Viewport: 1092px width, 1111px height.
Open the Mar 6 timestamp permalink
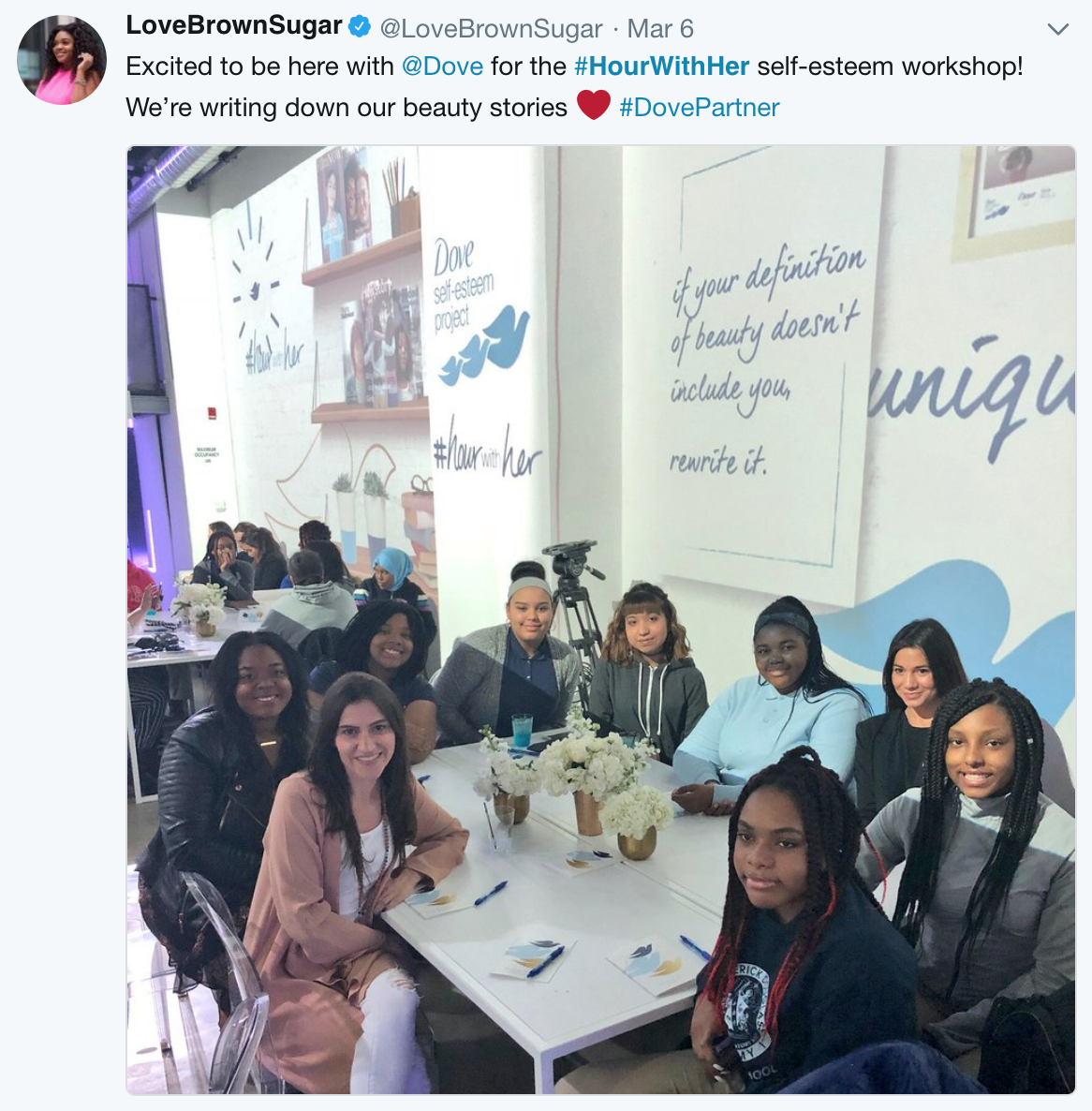(x=660, y=29)
